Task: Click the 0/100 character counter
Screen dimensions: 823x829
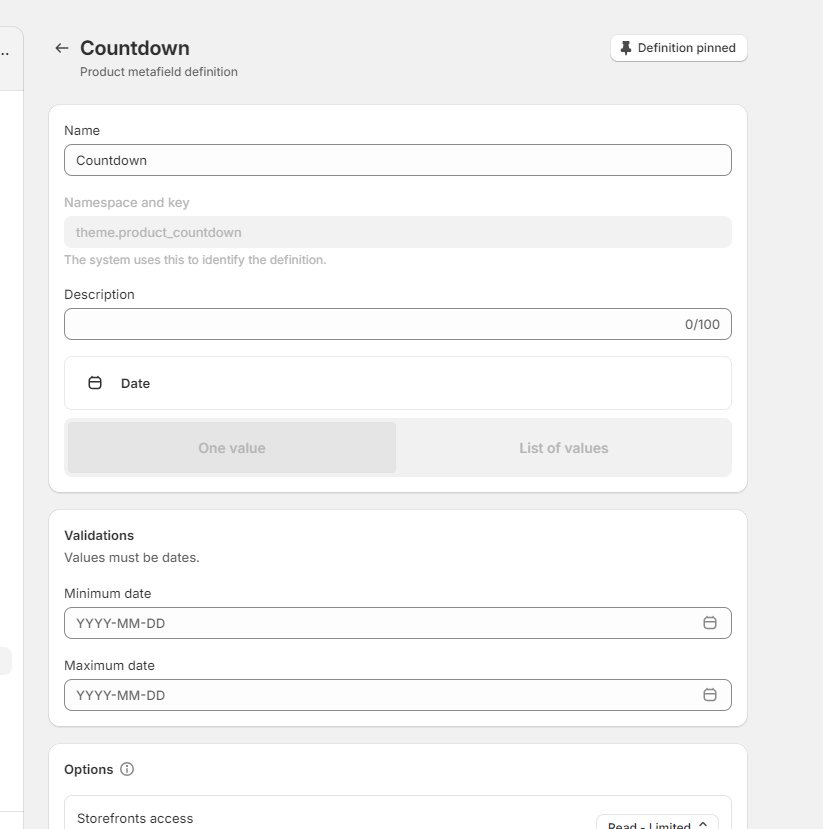Action: pos(702,324)
